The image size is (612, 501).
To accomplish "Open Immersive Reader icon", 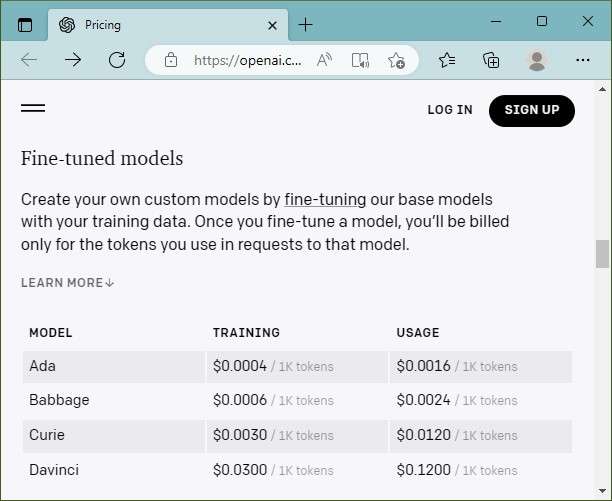I will pos(360,60).
